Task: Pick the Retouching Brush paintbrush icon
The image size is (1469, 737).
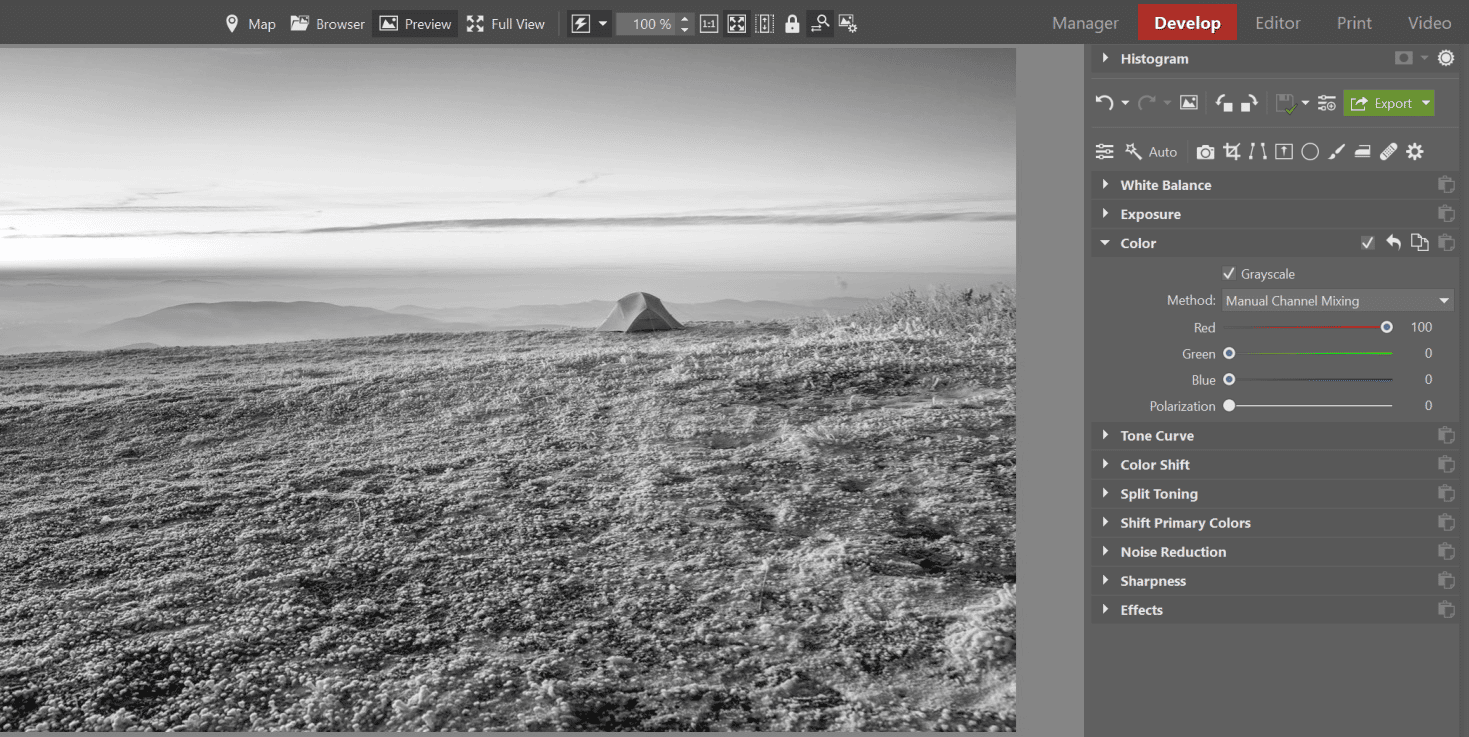Action: pyautogui.click(x=1336, y=152)
